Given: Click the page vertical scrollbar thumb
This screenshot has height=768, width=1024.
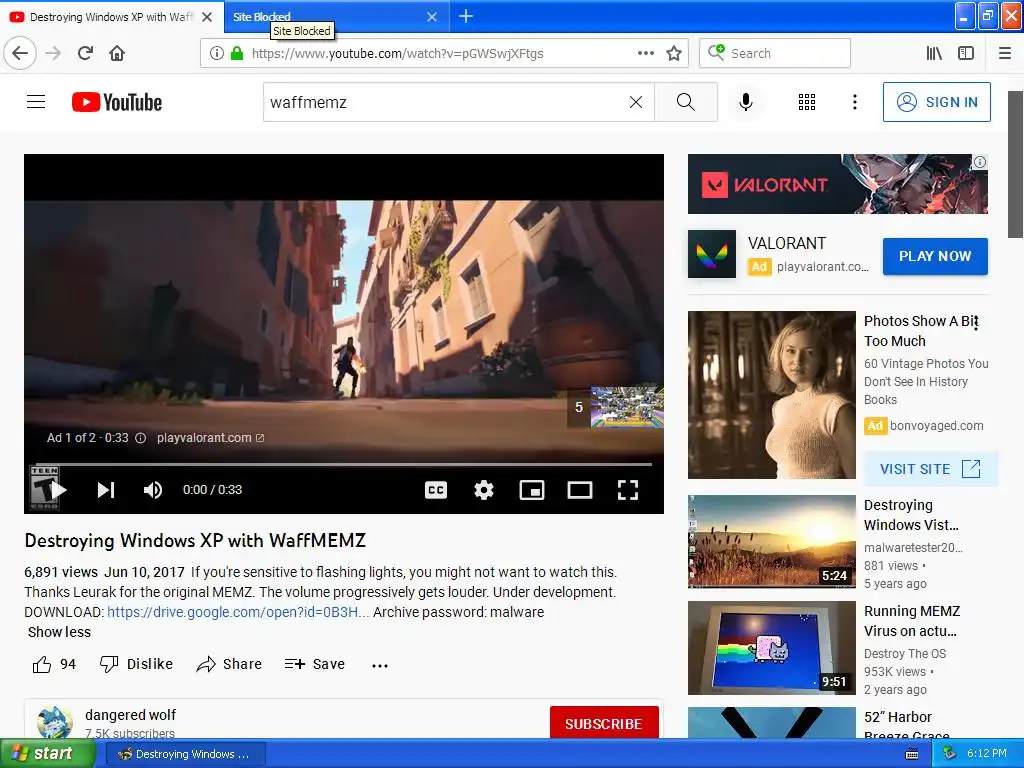Looking at the screenshot, I should pos(1016,165).
